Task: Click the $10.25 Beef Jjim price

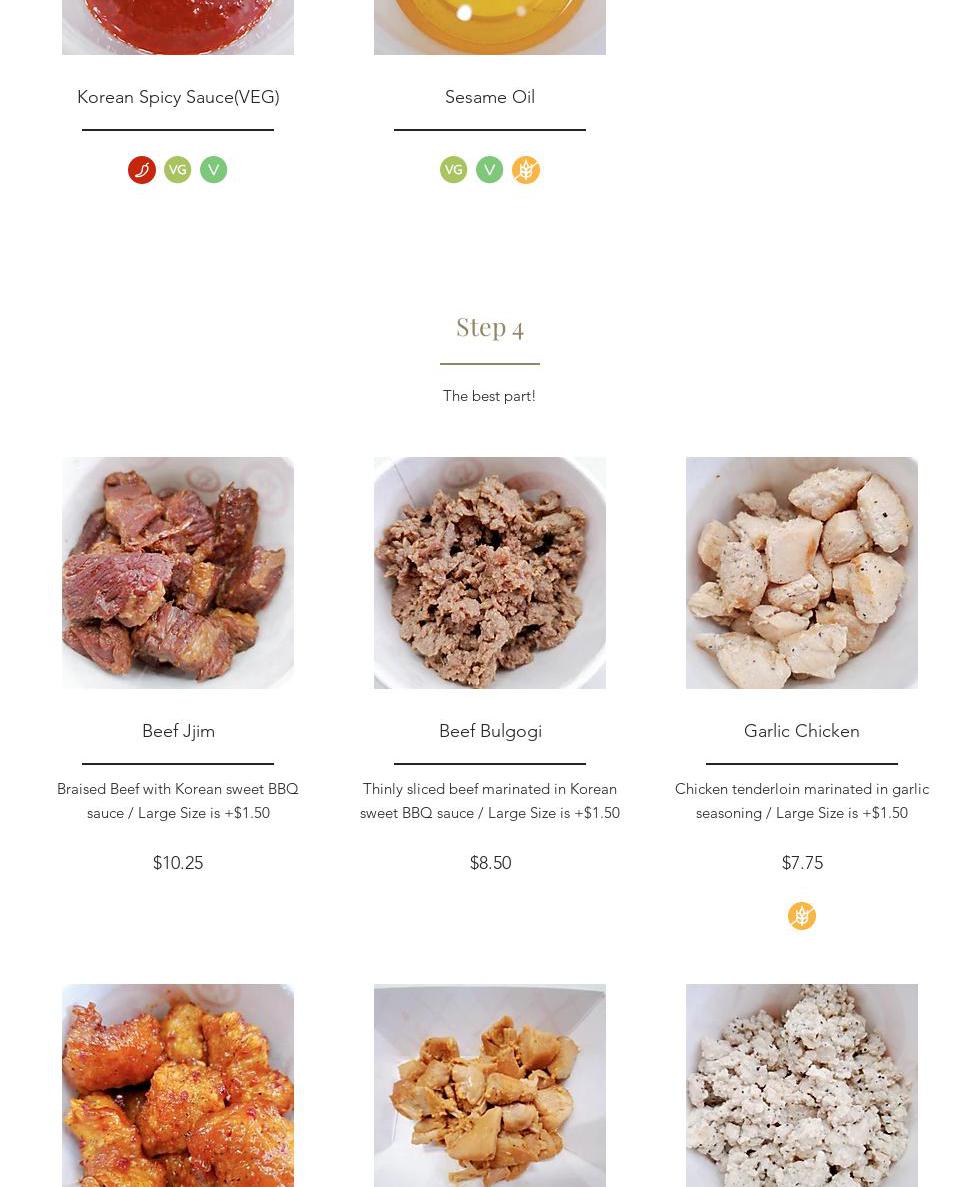Action: tap(178, 863)
